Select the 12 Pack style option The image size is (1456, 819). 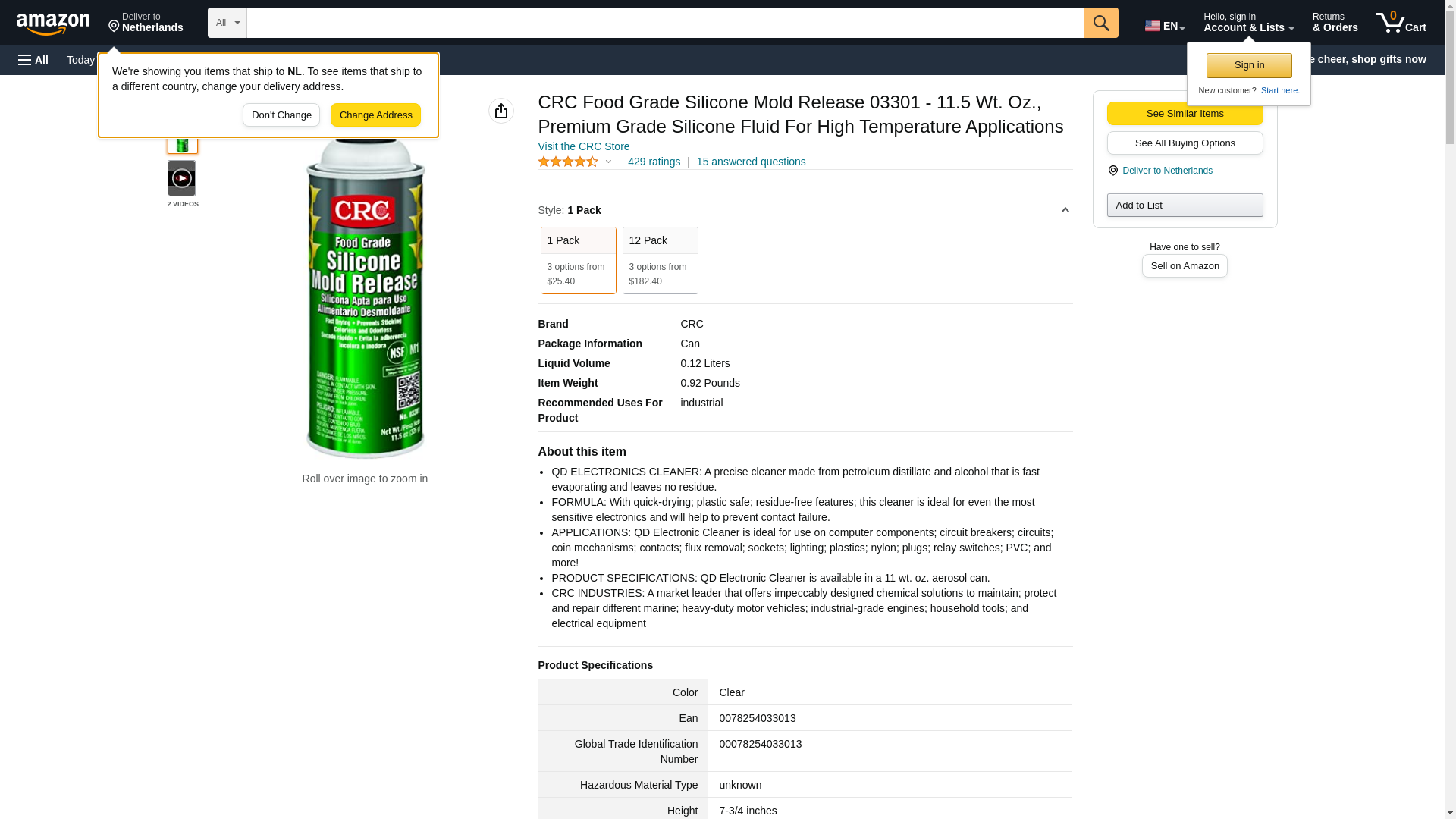pyautogui.click(x=660, y=260)
